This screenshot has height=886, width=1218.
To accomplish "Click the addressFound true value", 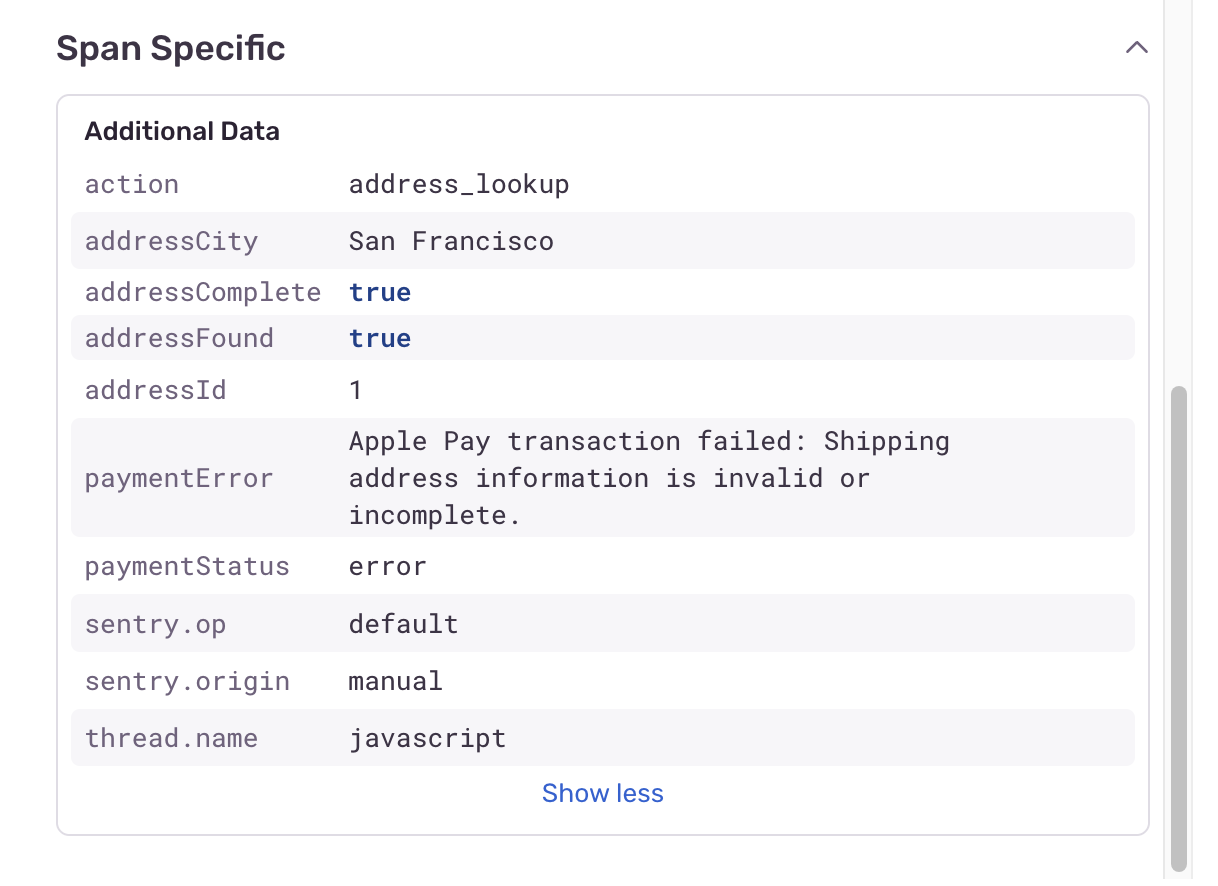I will (x=380, y=338).
